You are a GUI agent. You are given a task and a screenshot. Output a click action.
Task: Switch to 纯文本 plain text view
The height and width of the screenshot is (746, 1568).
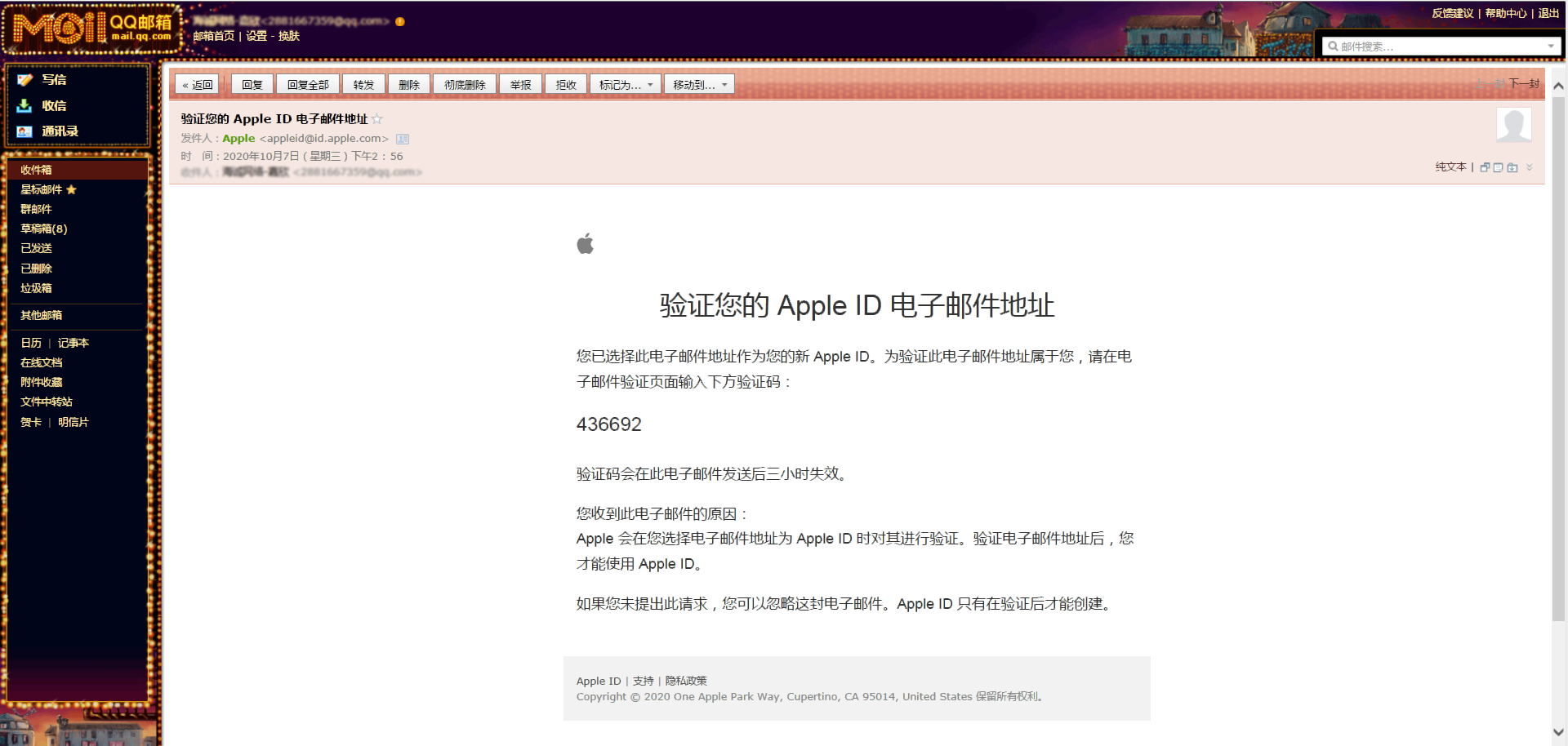click(1450, 167)
